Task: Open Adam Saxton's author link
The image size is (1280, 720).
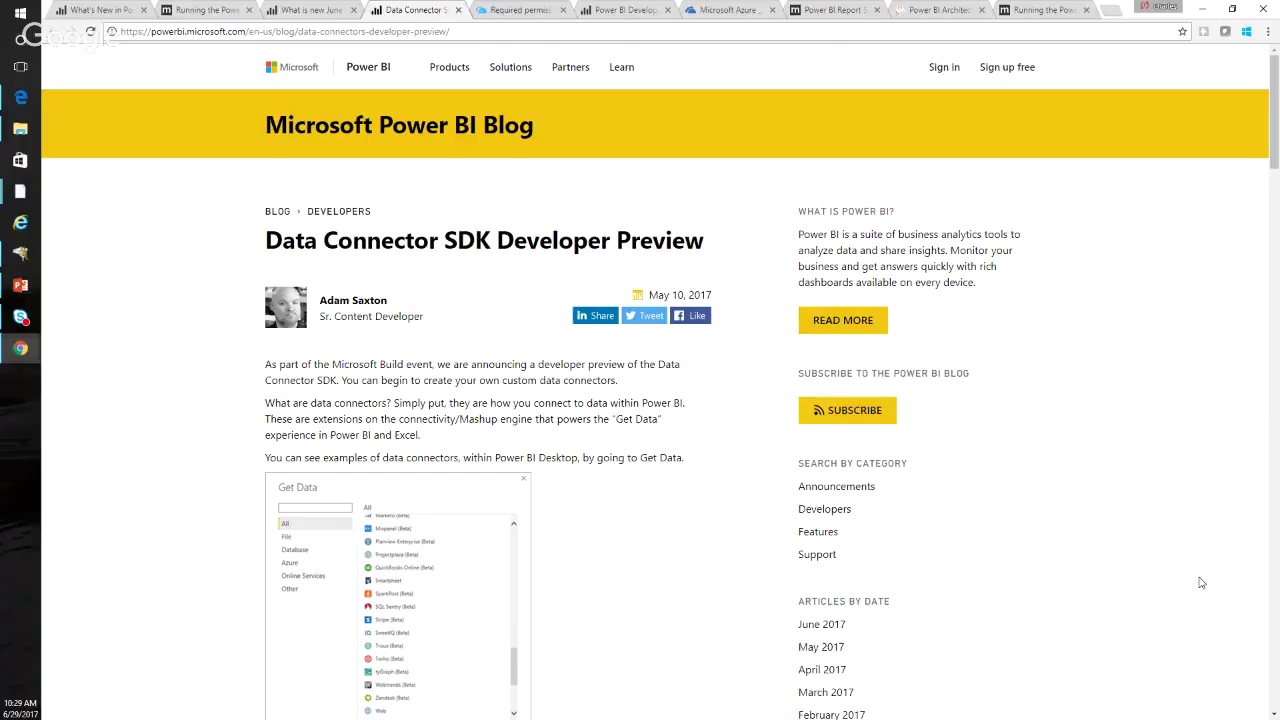Action: [x=353, y=300]
